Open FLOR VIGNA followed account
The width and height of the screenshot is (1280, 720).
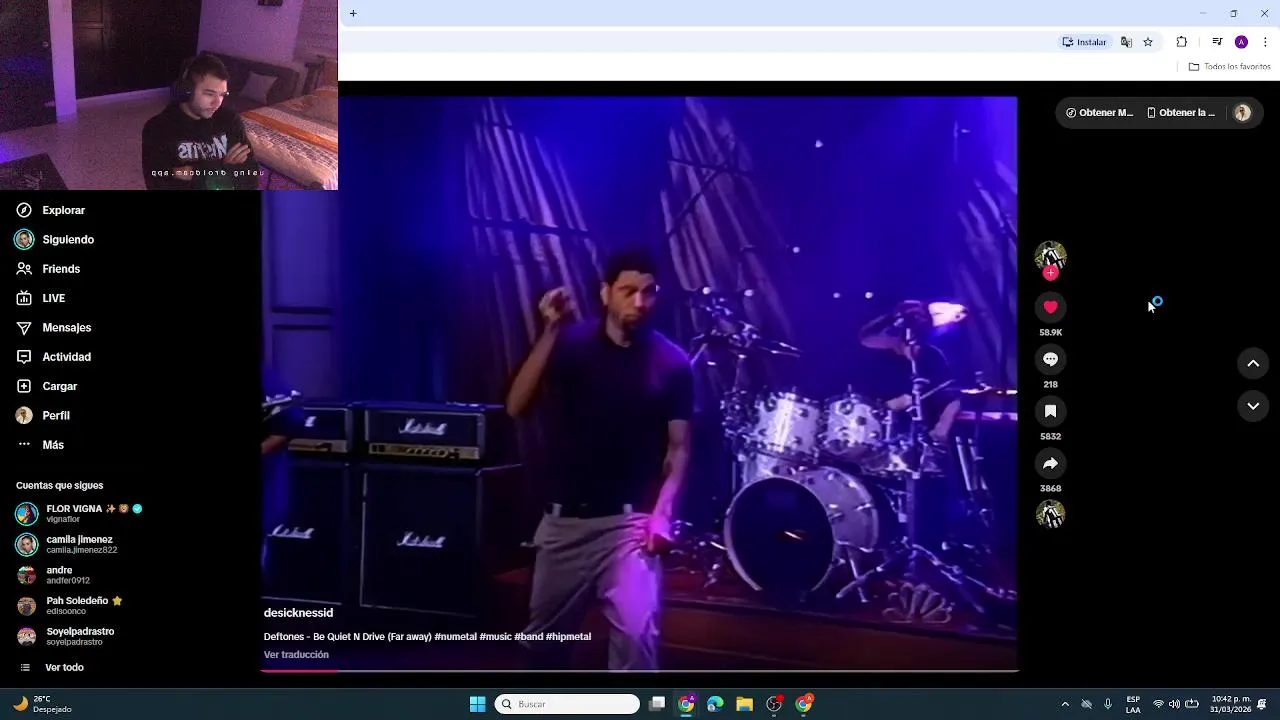pos(80,514)
